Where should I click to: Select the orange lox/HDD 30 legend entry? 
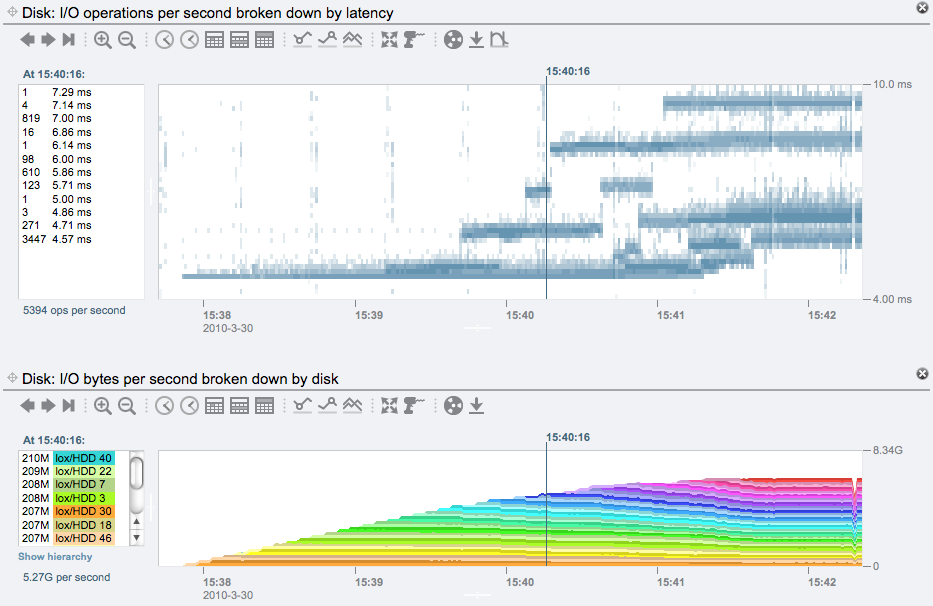(x=83, y=511)
